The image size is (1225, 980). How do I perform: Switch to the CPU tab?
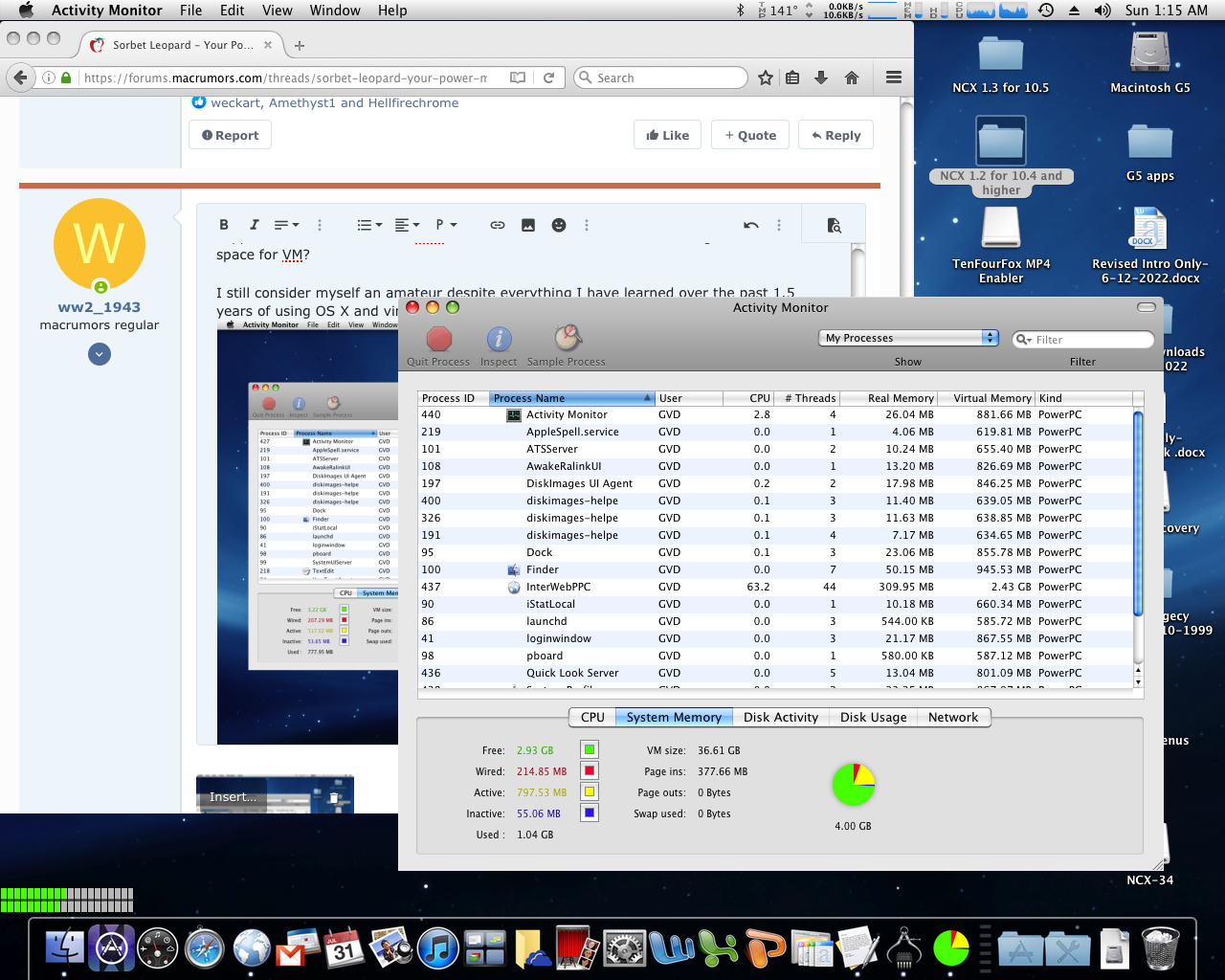pos(592,717)
